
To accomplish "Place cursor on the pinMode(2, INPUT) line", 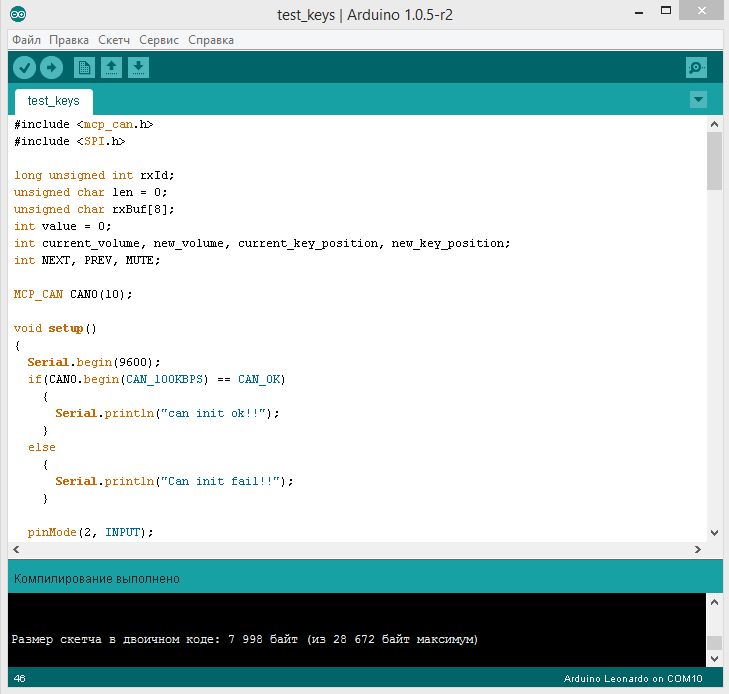I will [x=90, y=532].
